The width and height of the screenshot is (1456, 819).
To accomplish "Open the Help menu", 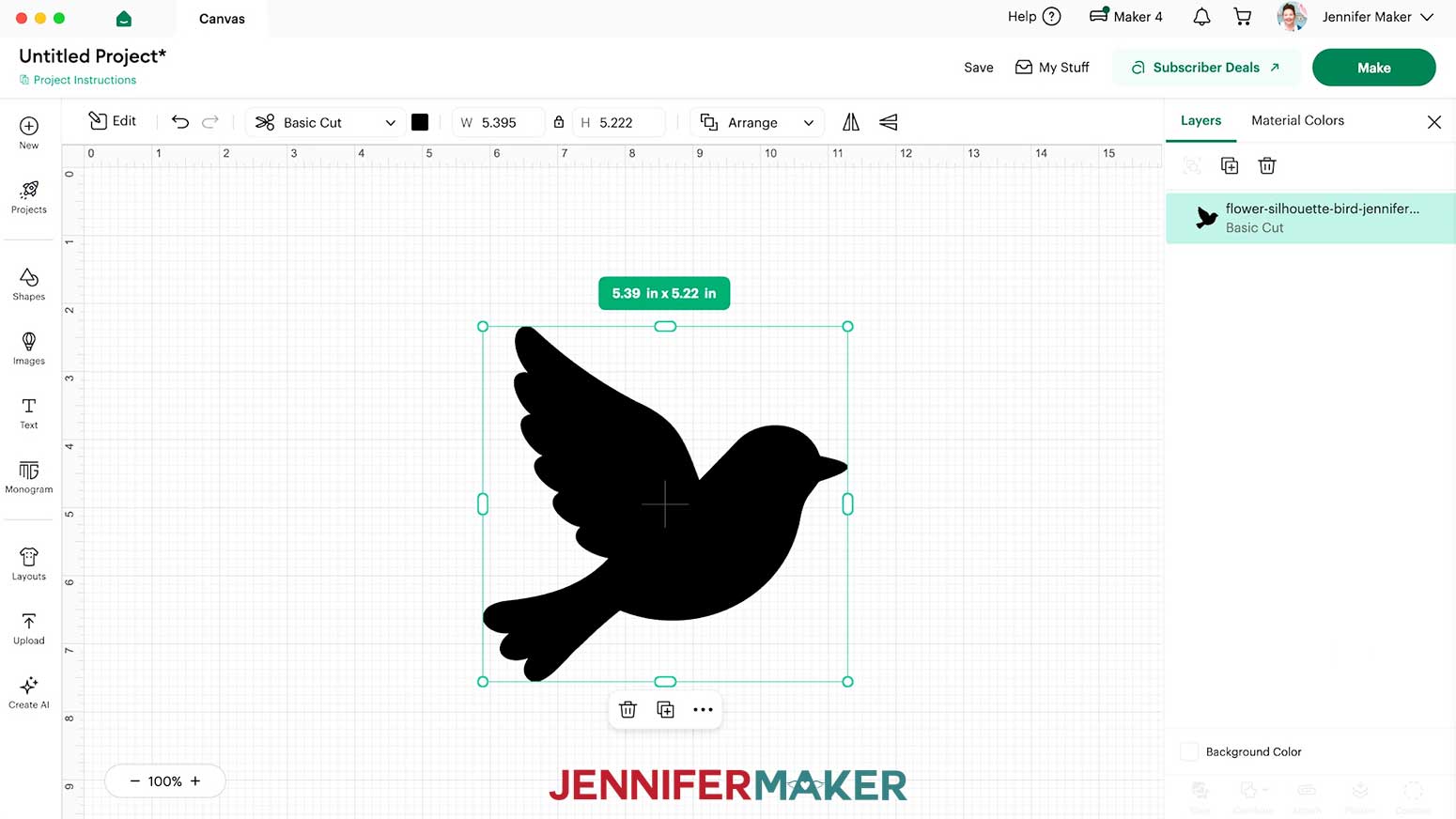I will [x=1034, y=17].
